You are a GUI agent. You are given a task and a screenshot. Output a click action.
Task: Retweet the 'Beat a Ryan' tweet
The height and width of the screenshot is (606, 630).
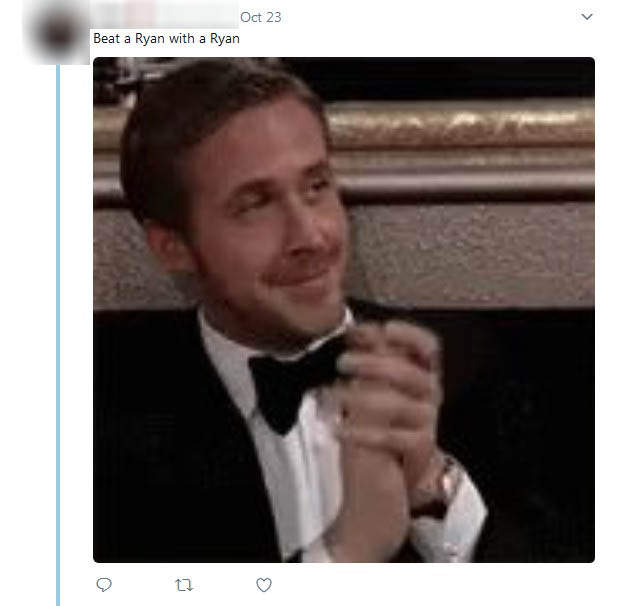point(184,585)
